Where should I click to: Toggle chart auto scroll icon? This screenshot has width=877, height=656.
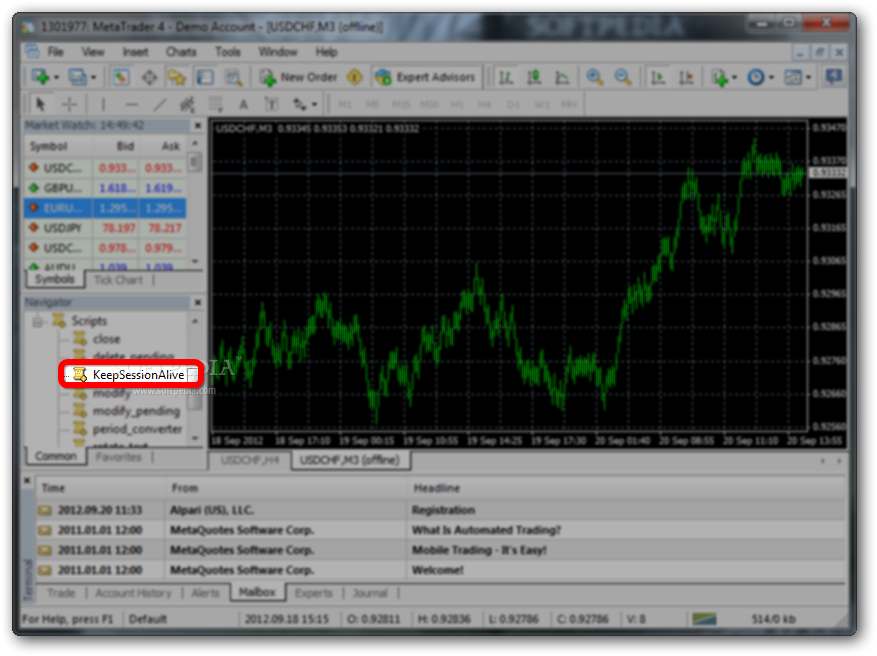tap(658, 77)
